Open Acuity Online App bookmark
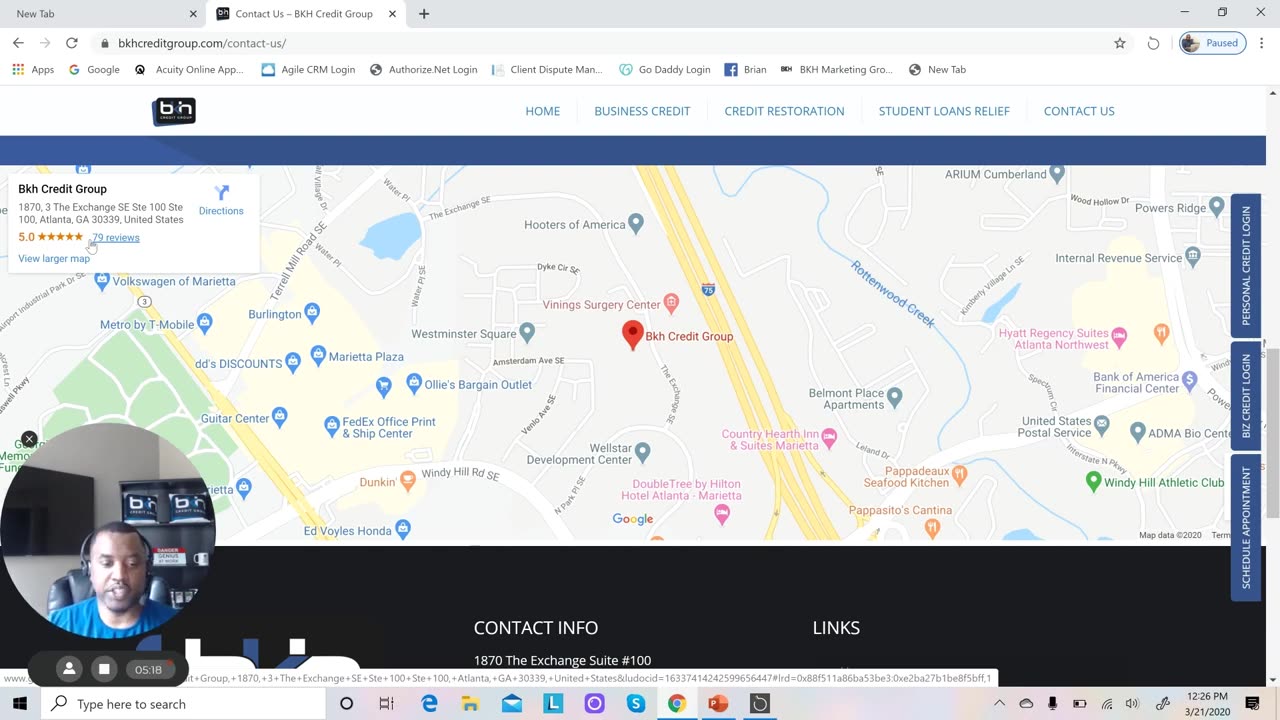The width and height of the screenshot is (1280, 720). [x=190, y=70]
